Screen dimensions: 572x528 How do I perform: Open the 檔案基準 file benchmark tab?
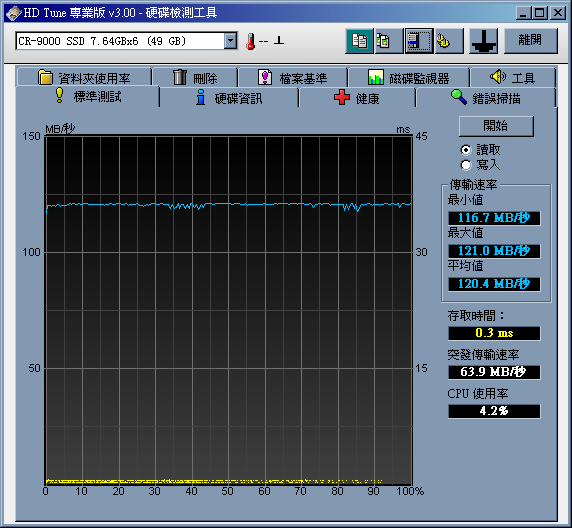(x=292, y=77)
